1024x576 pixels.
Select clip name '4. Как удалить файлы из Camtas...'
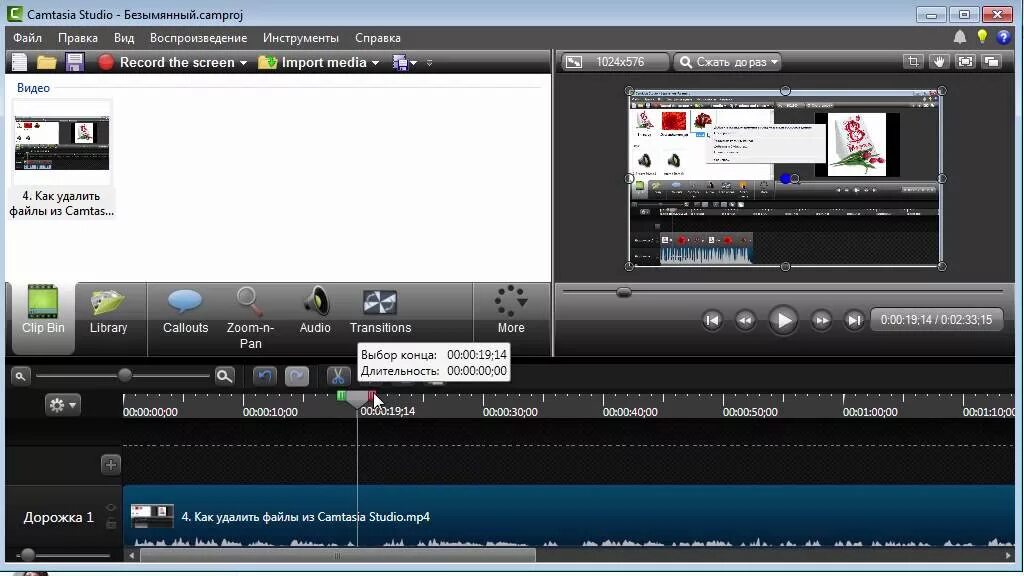(x=61, y=203)
